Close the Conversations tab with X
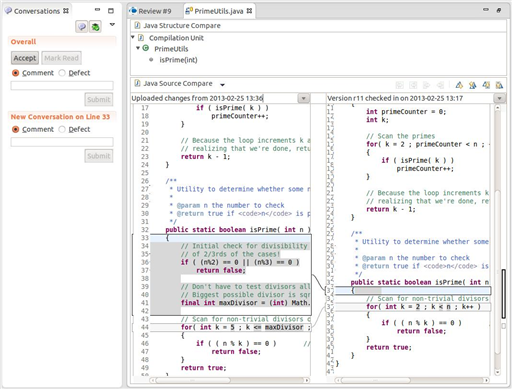 coord(66,11)
